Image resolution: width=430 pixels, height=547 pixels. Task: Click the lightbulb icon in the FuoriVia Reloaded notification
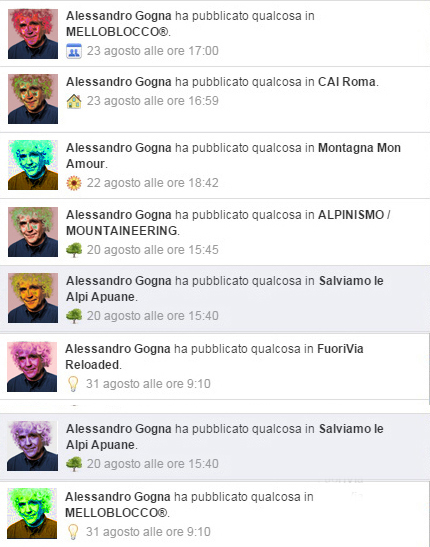(x=73, y=384)
